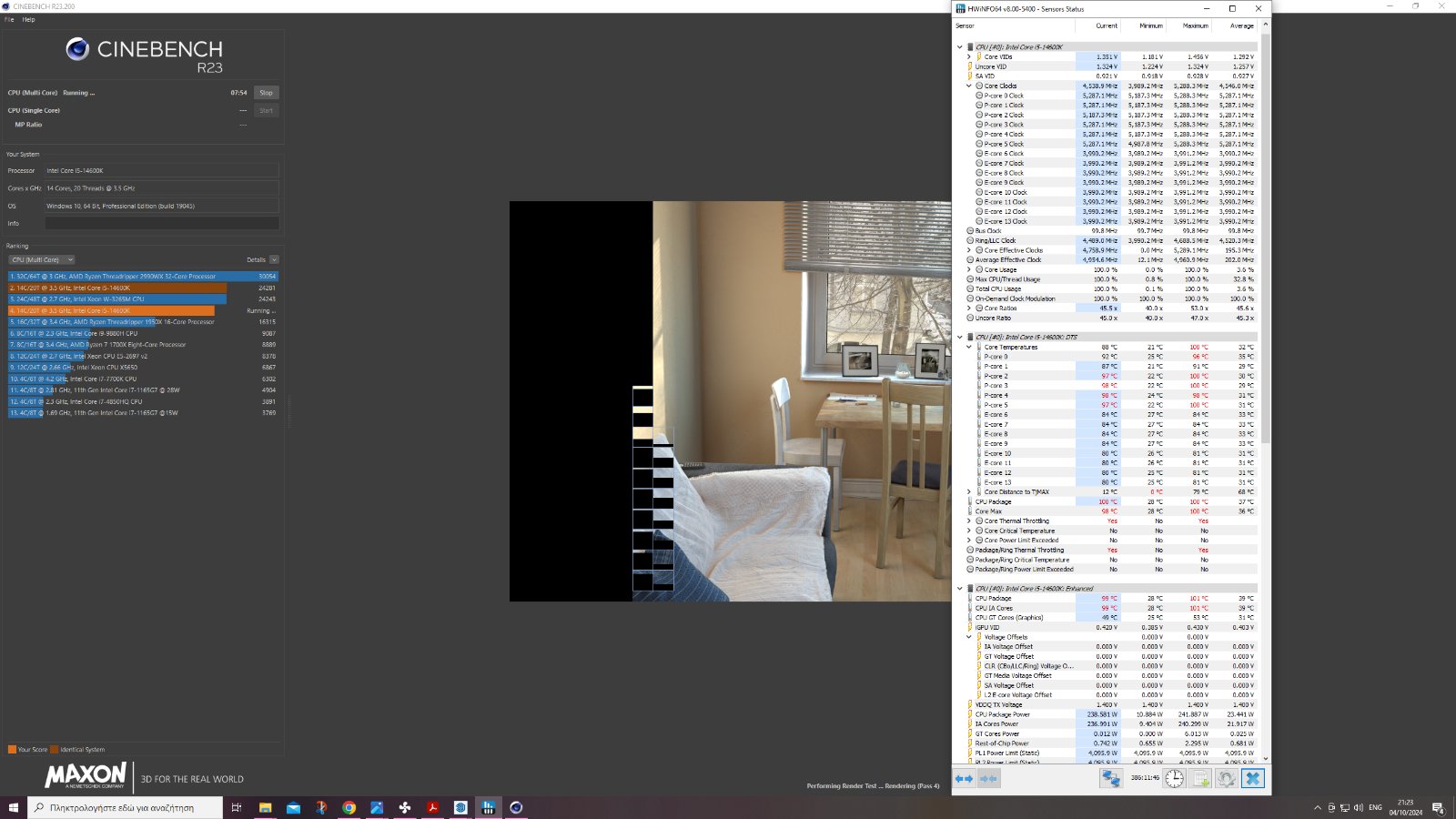Viewport: 1456px width, 819px height.
Task: Click the CPU Package Power sensor icon
Action: pos(970,714)
